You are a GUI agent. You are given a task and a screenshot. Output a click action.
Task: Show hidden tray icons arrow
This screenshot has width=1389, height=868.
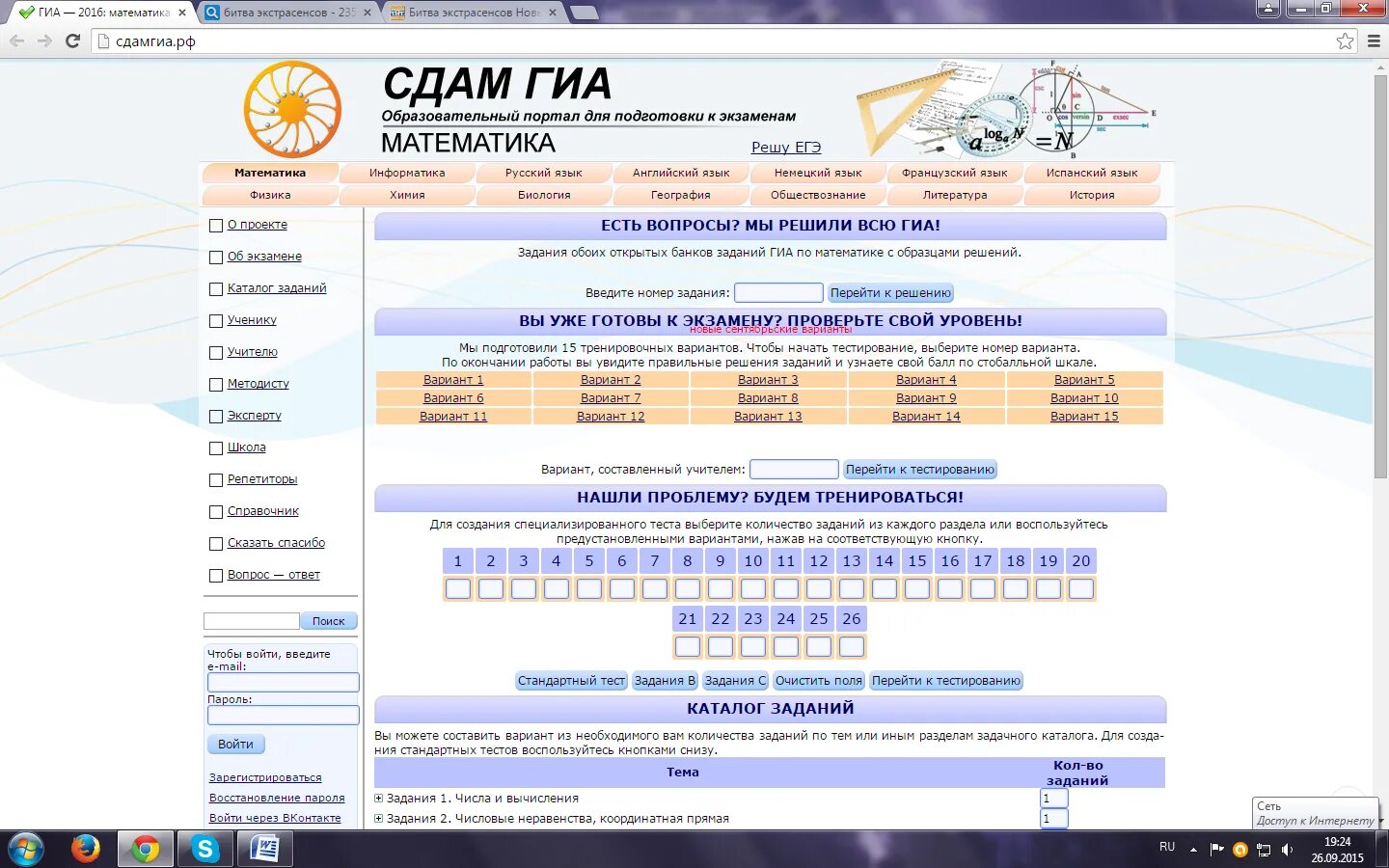(1193, 850)
